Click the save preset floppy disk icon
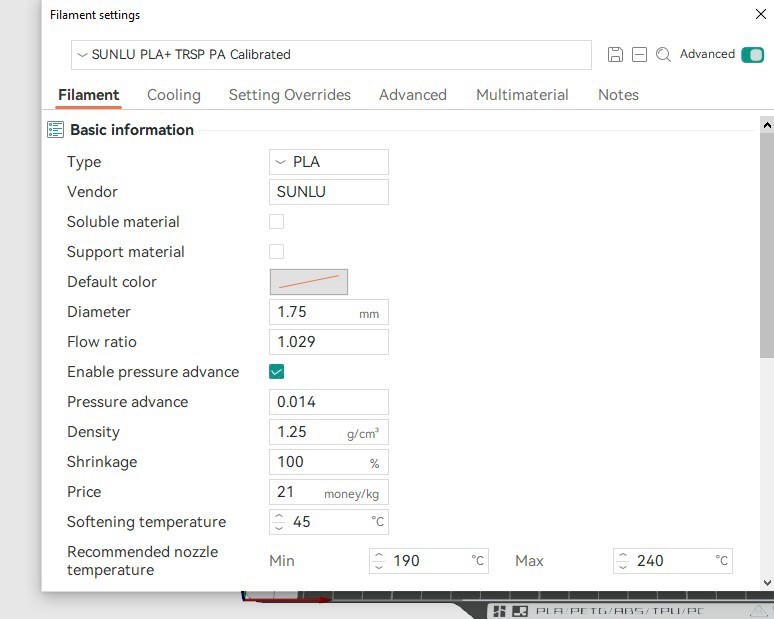Screen dimensions: 774x619 click(615, 55)
